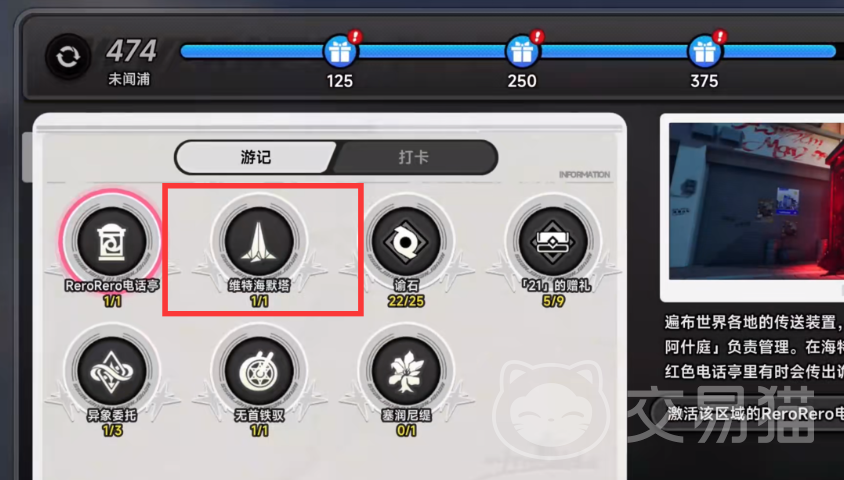The image size is (844, 480).
Task: Select the 无首铁驭 icon
Action: (x=259, y=371)
